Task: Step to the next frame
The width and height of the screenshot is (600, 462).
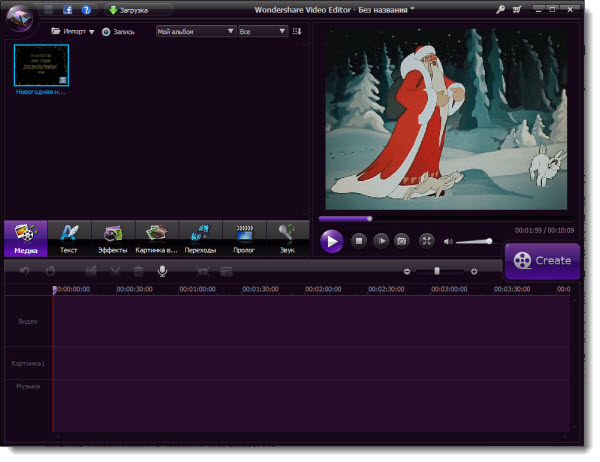Action: 381,241
